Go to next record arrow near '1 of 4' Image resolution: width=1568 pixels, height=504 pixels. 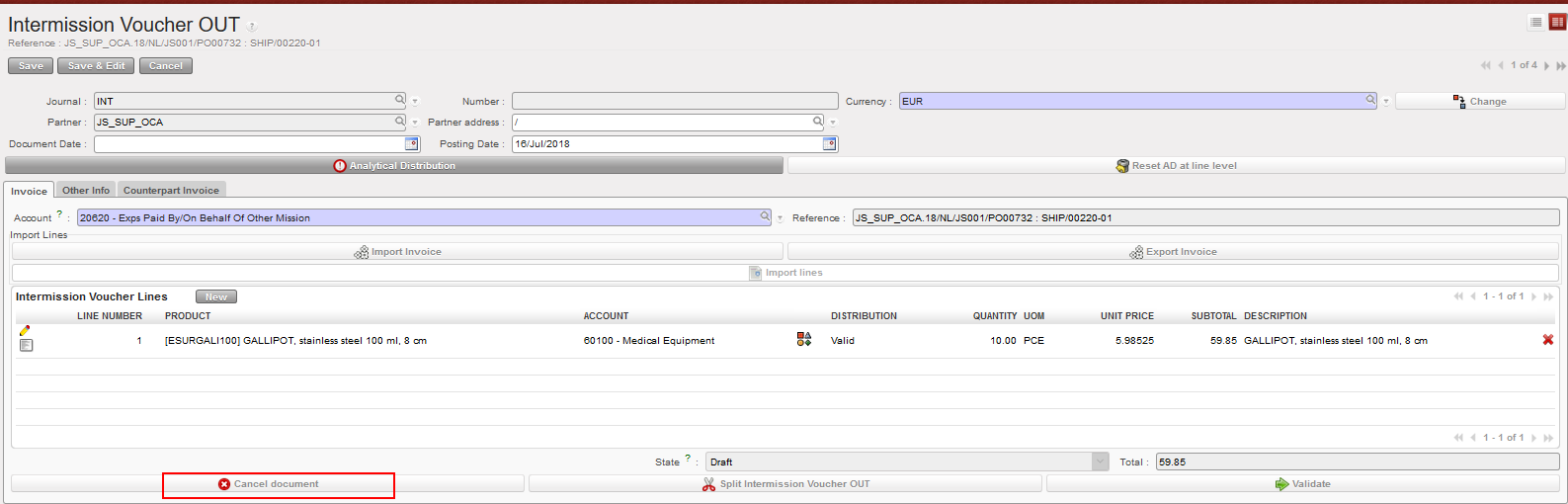(1546, 65)
